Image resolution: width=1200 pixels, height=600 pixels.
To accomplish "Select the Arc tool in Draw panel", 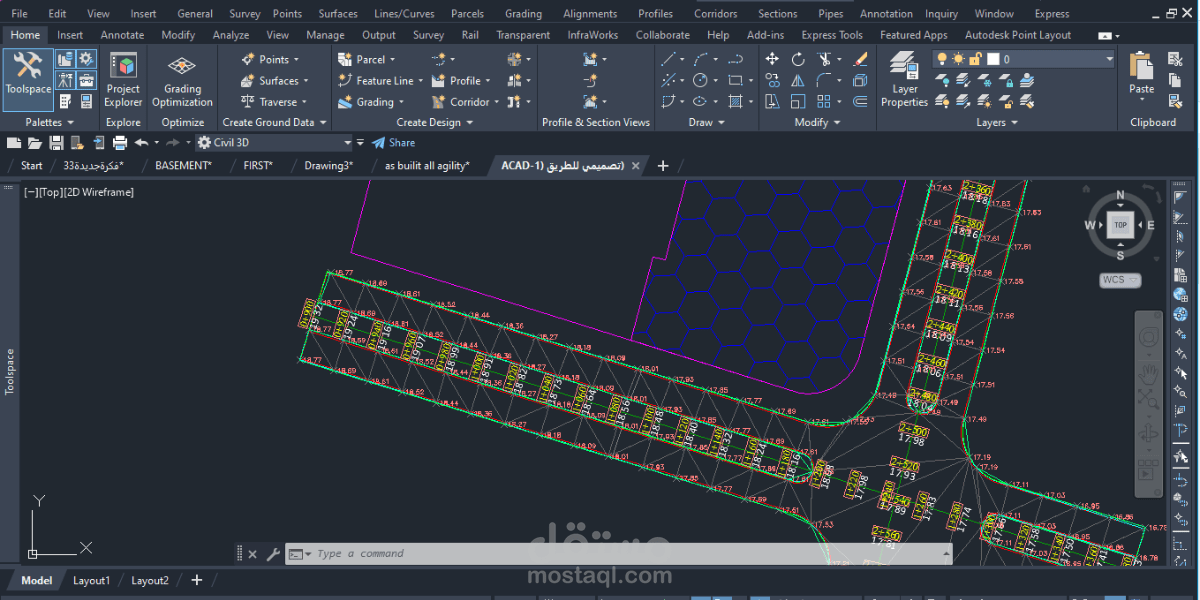I will tap(701, 59).
